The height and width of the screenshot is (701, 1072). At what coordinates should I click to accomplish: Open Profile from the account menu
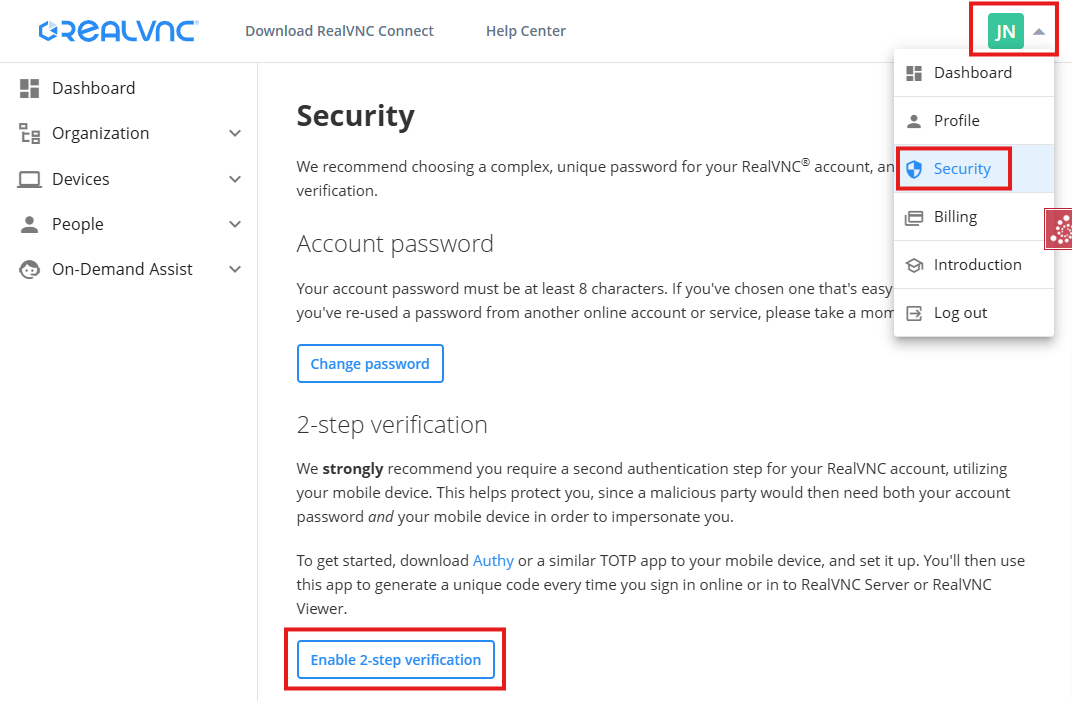pyautogui.click(x=956, y=121)
